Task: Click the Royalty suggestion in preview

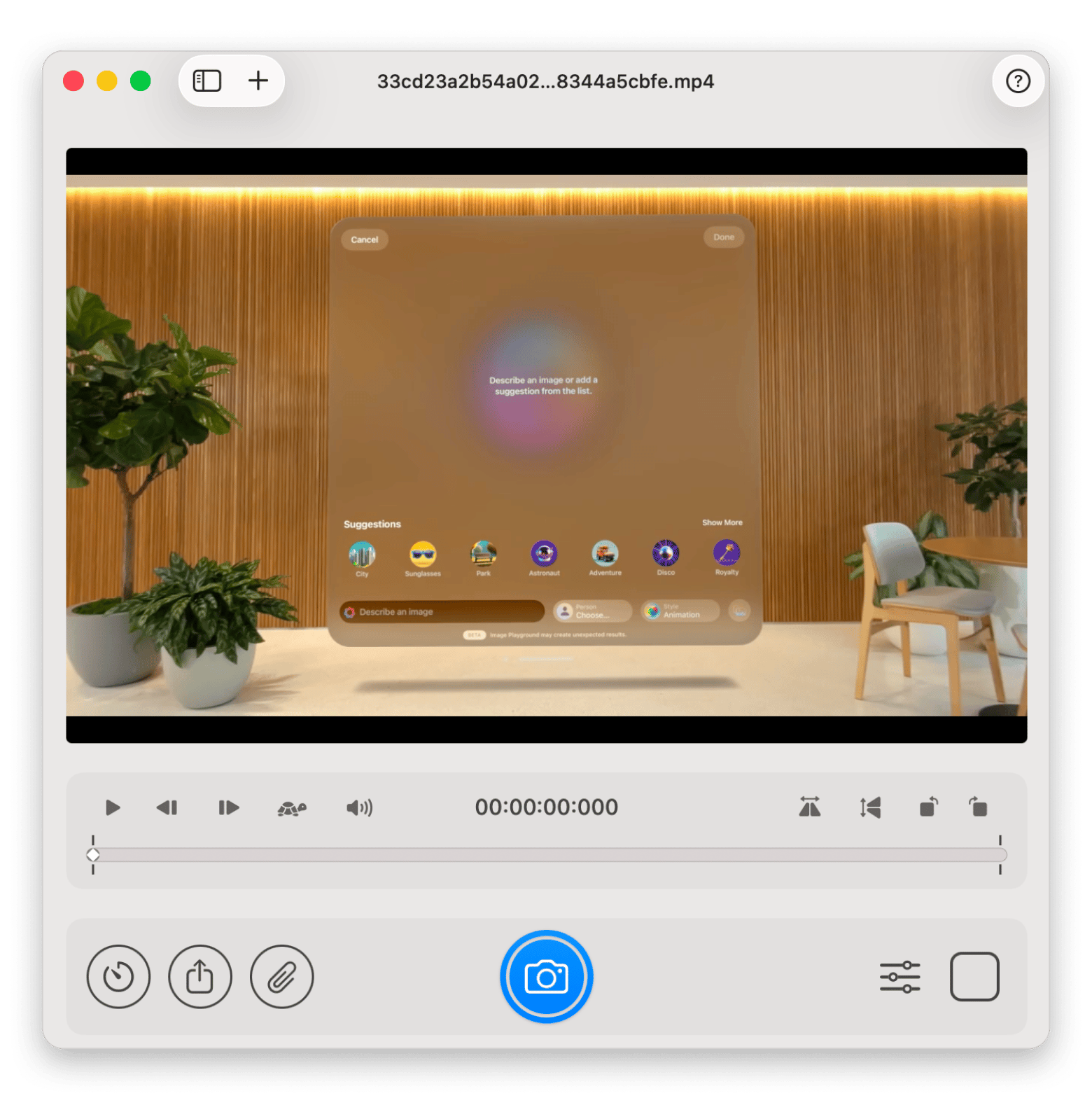Action: click(x=727, y=557)
